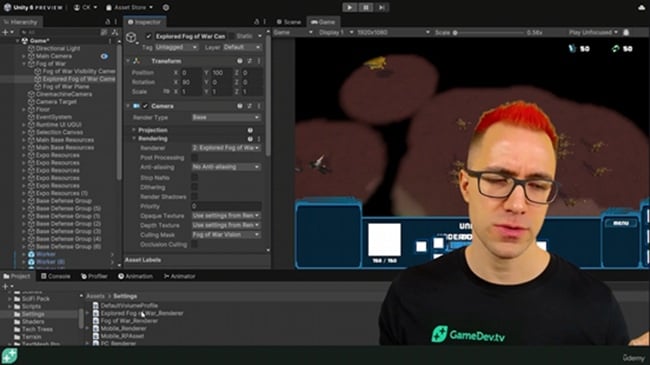The height and width of the screenshot is (365, 650).
Task: Toggle the GameObject active checkbox
Action: [148, 36]
